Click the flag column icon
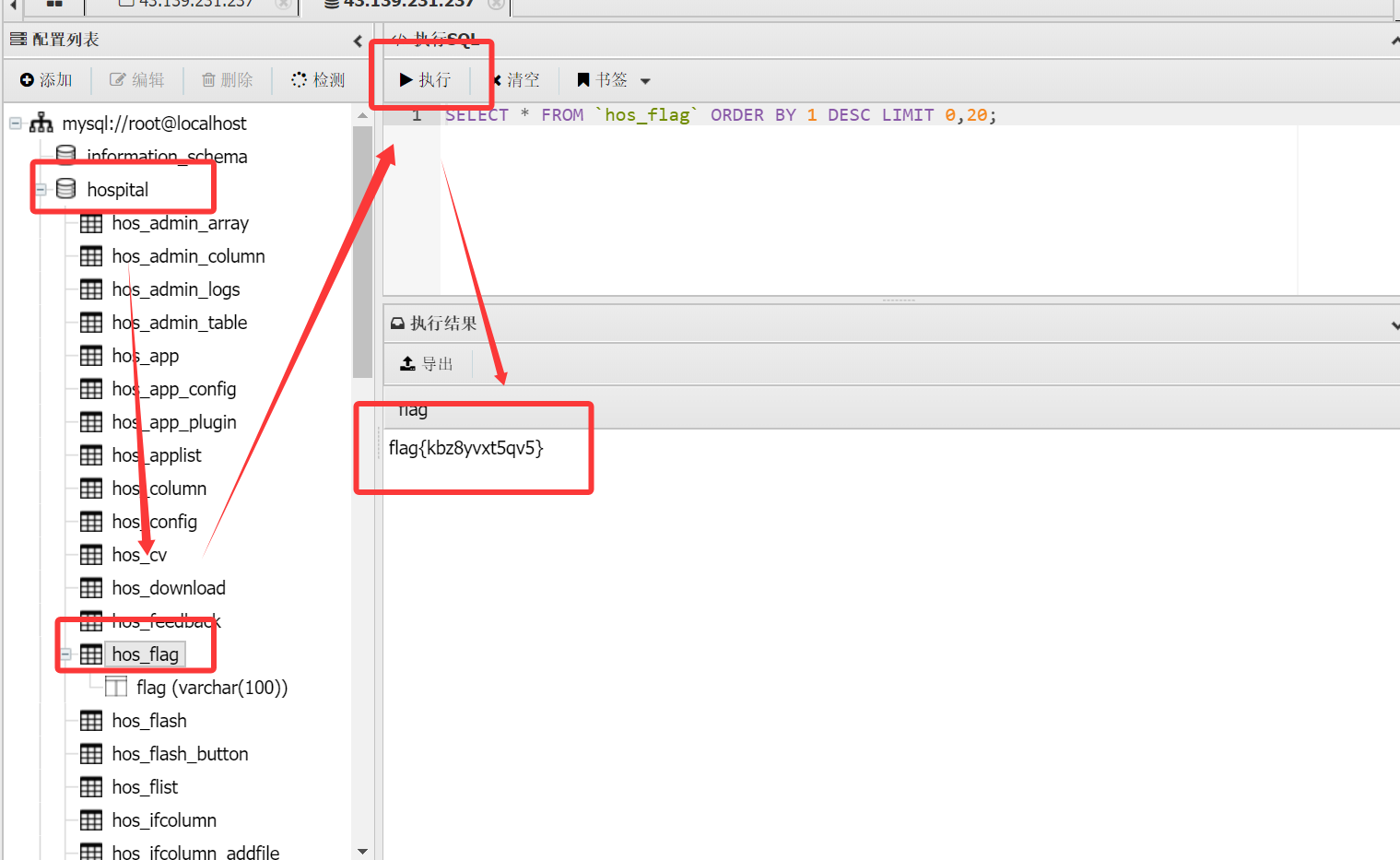 [x=116, y=687]
